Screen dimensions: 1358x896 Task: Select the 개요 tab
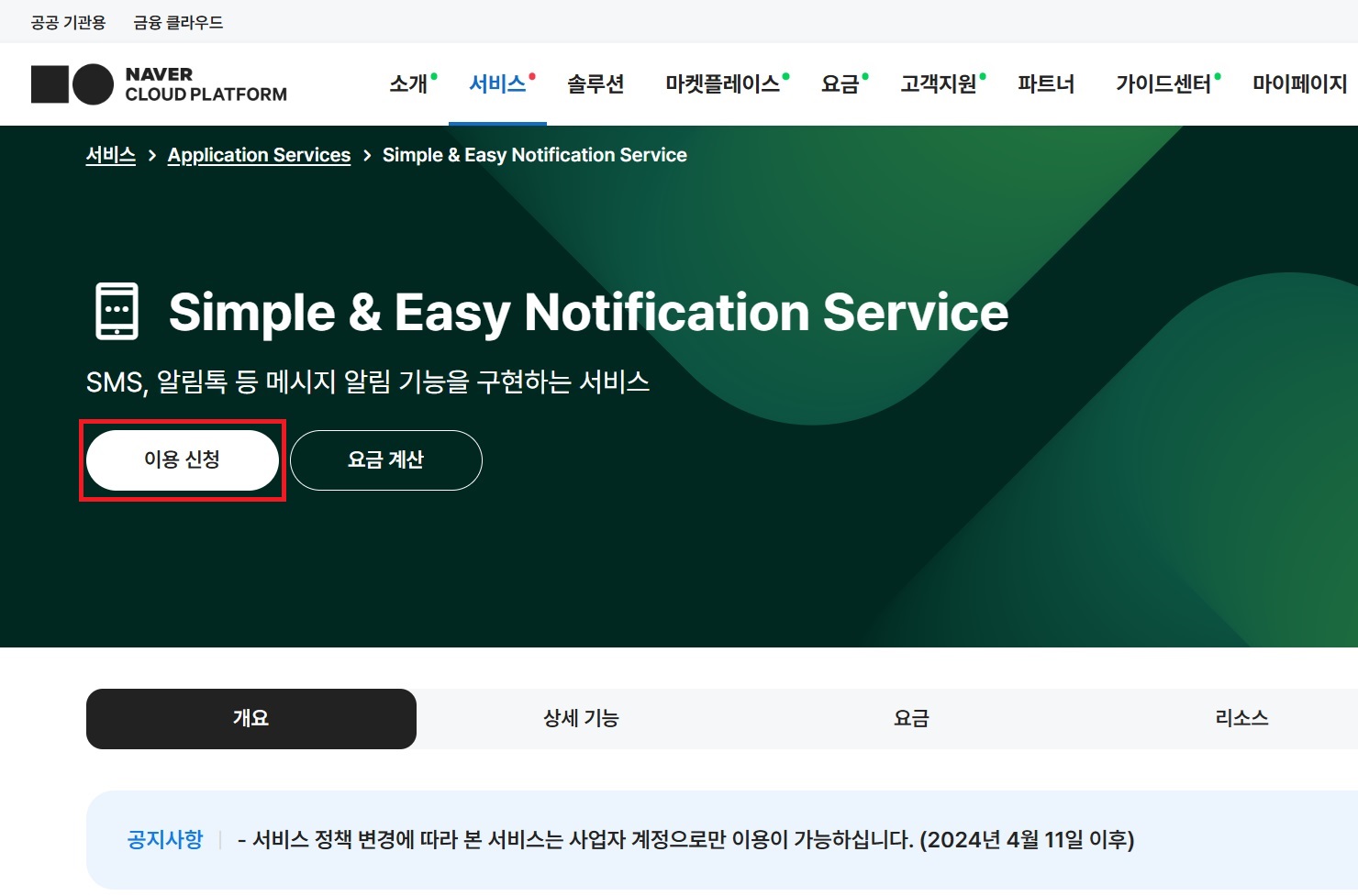[251, 719]
